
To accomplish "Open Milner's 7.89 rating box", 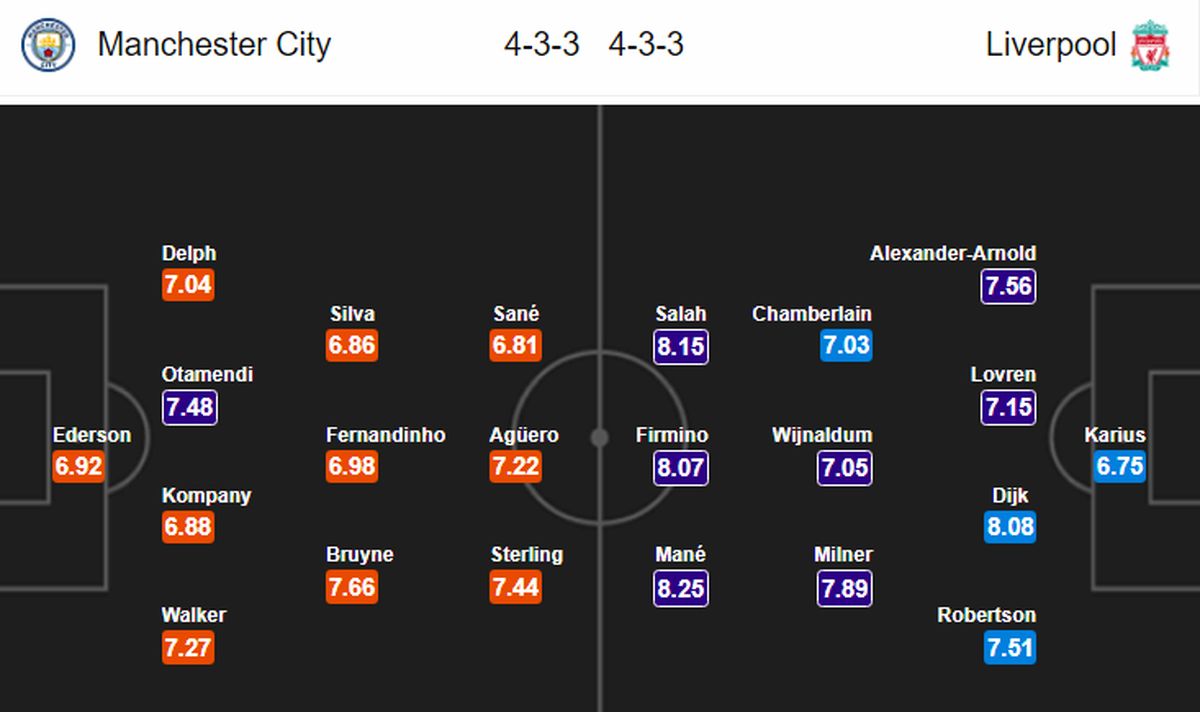I will (845, 587).
